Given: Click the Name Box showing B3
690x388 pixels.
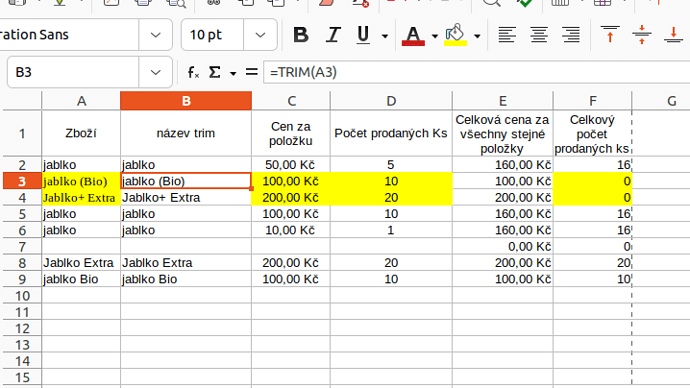Looking at the screenshot, I should [73, 72].
